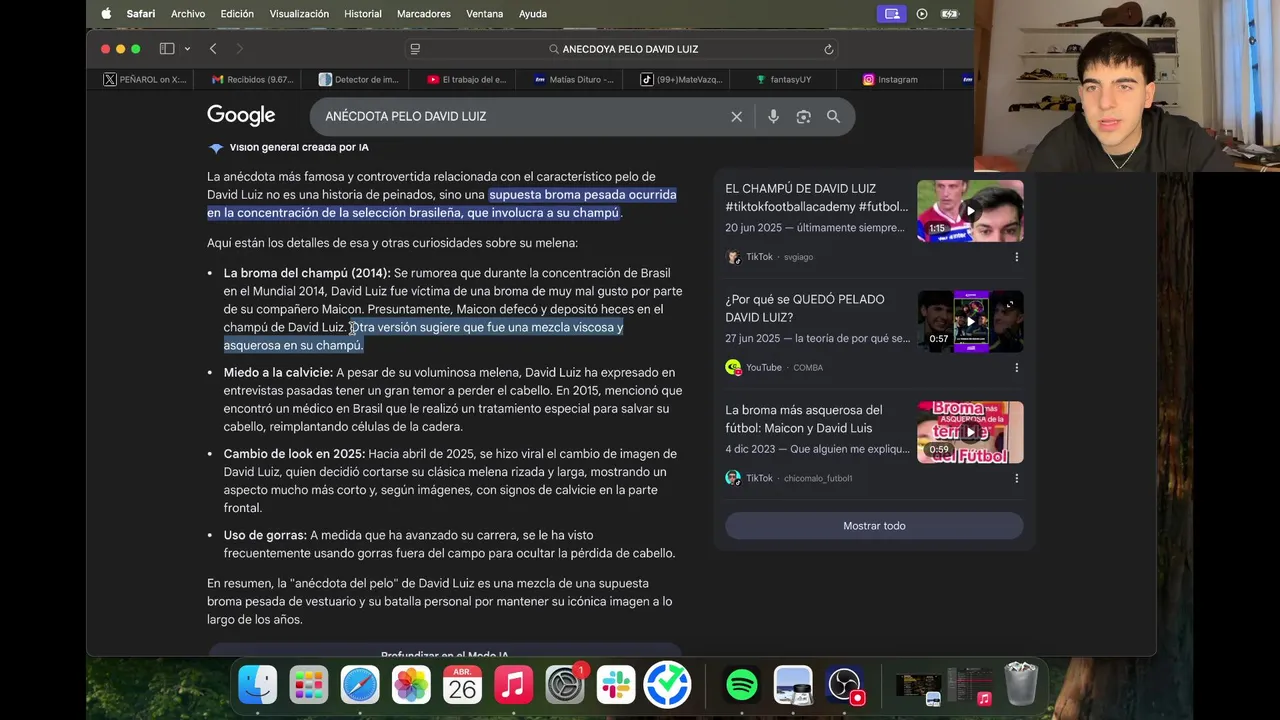Open Google Lens image search icon
The height and width of the screenshot is (720, 1280).
click(x=803, y=117)
